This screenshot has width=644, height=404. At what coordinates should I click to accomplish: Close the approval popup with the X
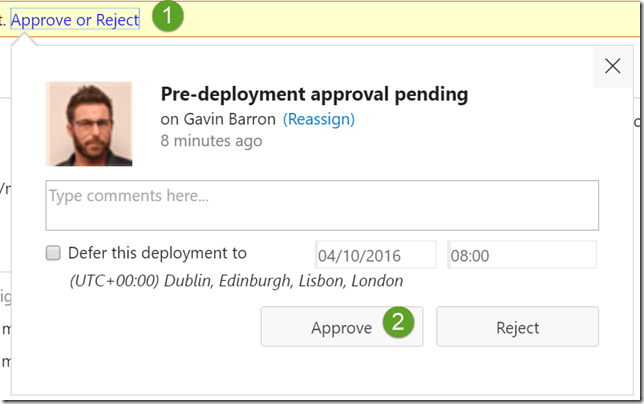tap(612, 67)
